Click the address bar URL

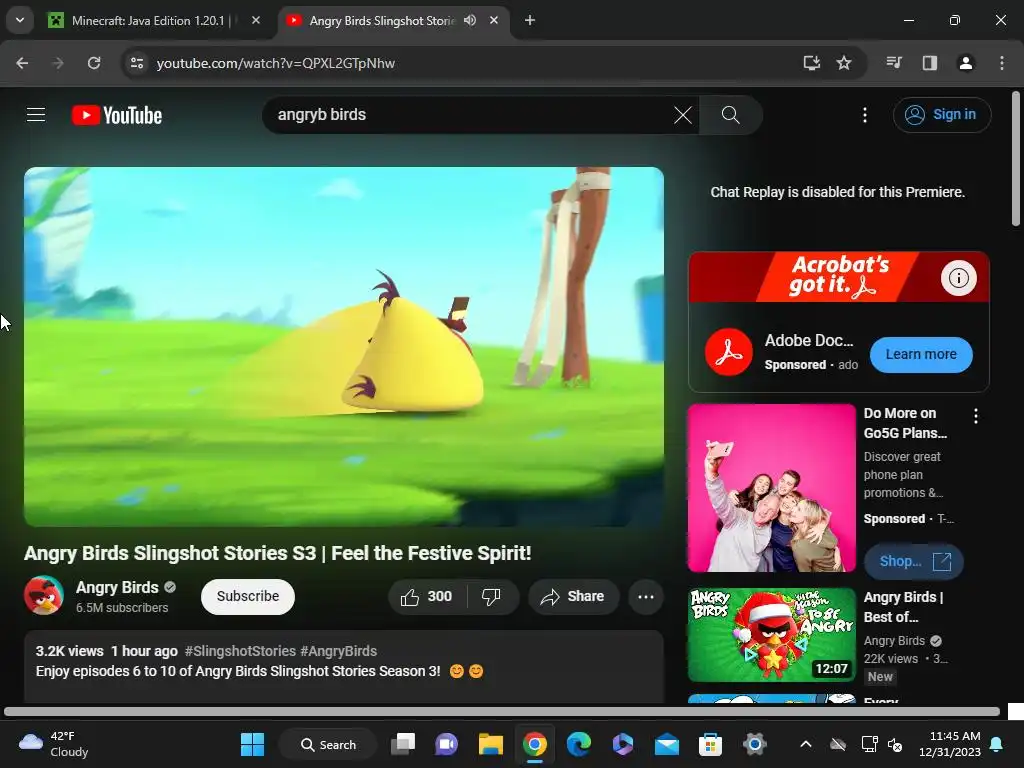276,63
